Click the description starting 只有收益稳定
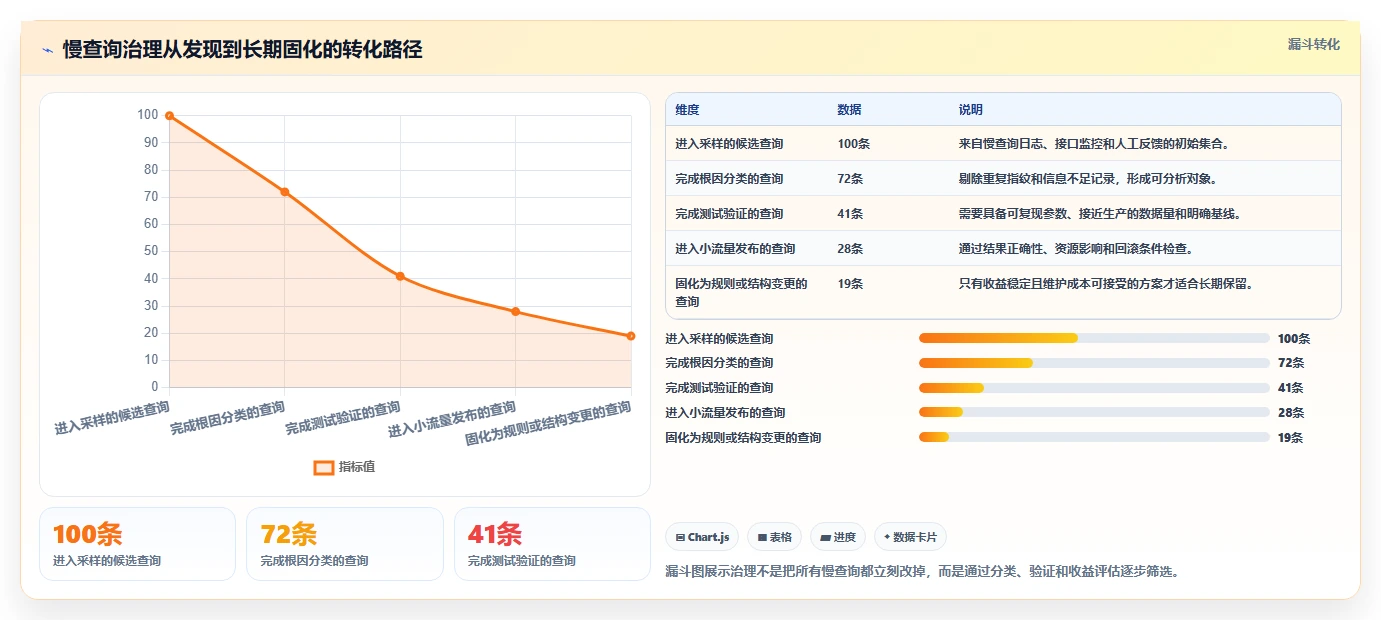The width and height of the screenshot is (1381, 620). 1105,284
